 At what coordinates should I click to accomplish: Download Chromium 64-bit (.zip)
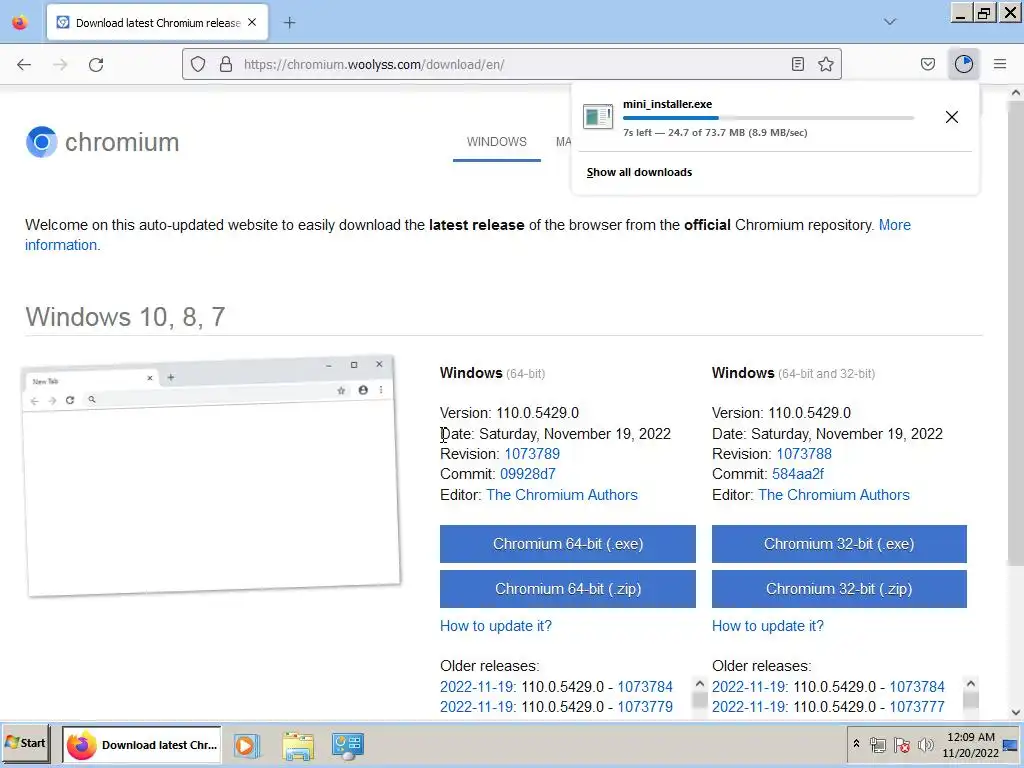(568, 589)
